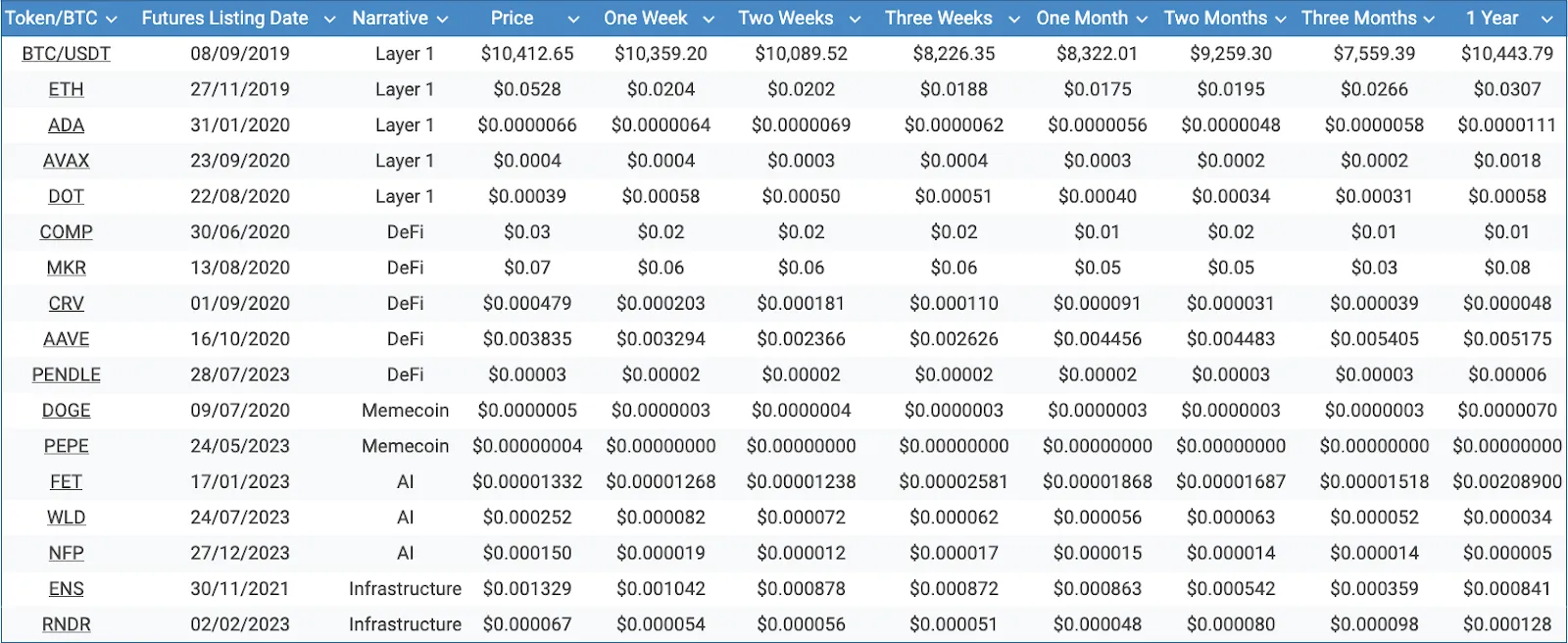Viewport: 1568px width, 643px height.
Task: Expand the Price column dropdown chevron
Action: (573, 20)
